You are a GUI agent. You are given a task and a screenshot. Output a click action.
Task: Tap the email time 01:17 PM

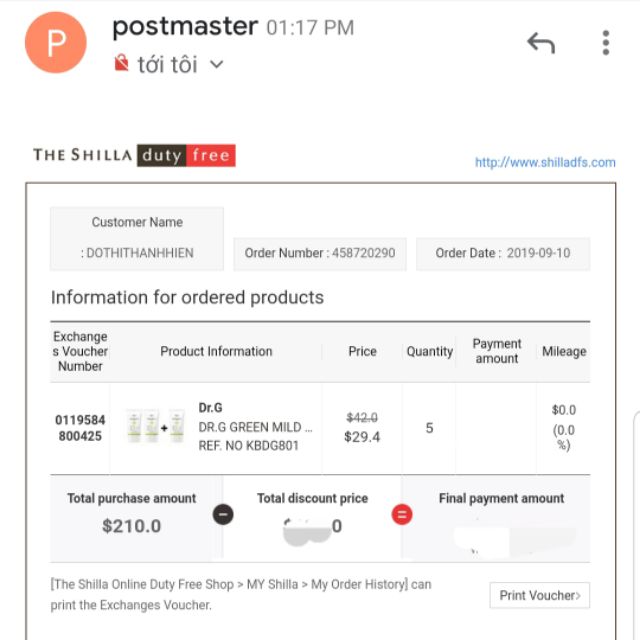tap(310, 28)
